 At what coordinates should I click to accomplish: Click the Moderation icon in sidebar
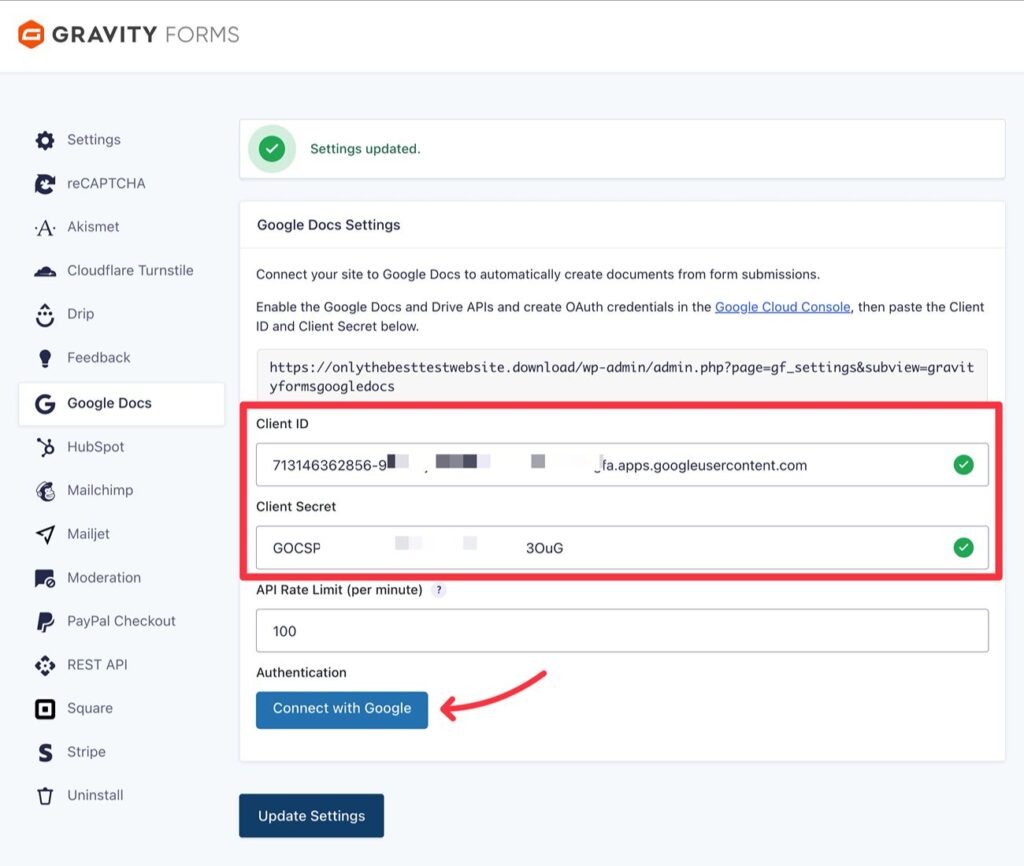[x=45, y=578]
